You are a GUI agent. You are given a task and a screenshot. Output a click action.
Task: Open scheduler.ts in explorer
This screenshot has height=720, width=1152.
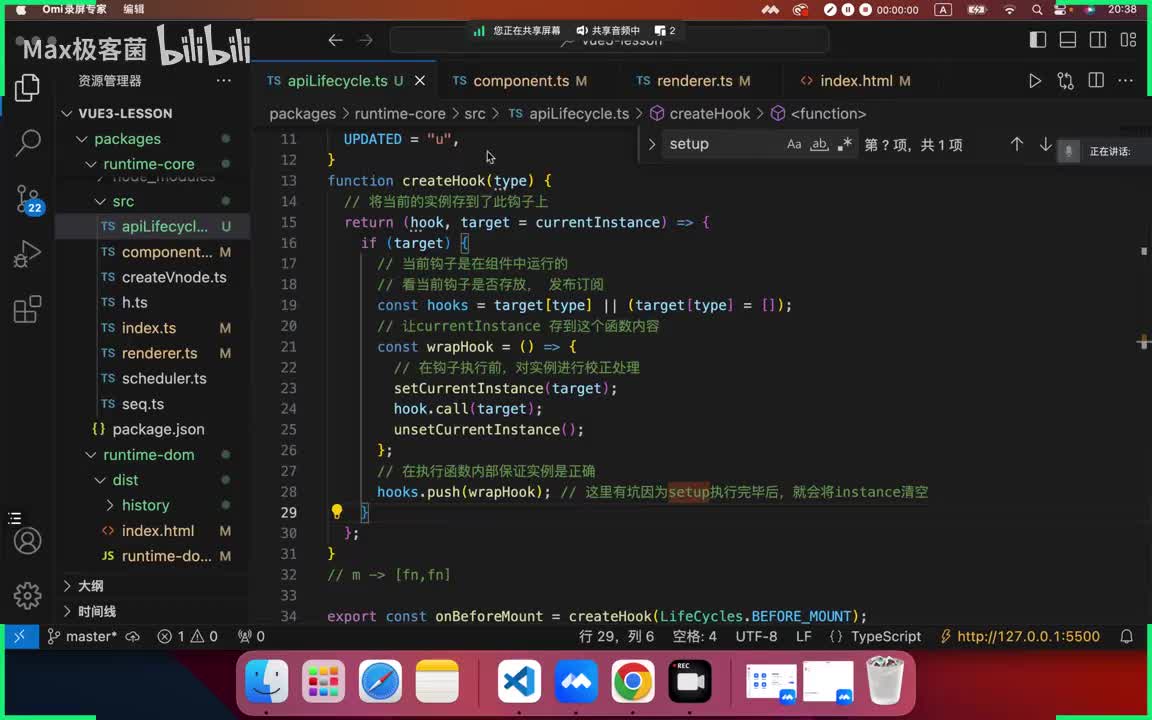(164, 378)
